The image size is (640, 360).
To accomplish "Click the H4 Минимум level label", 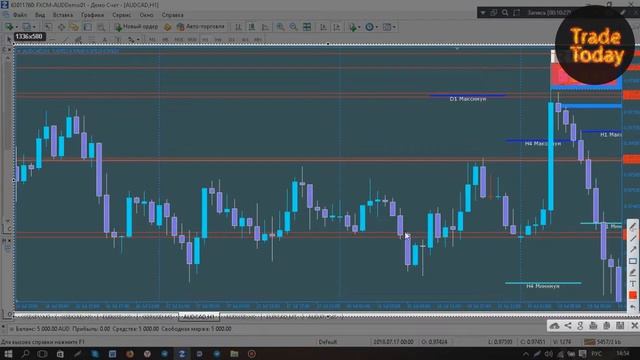I will pyautogui.click(x=542, y=286).
